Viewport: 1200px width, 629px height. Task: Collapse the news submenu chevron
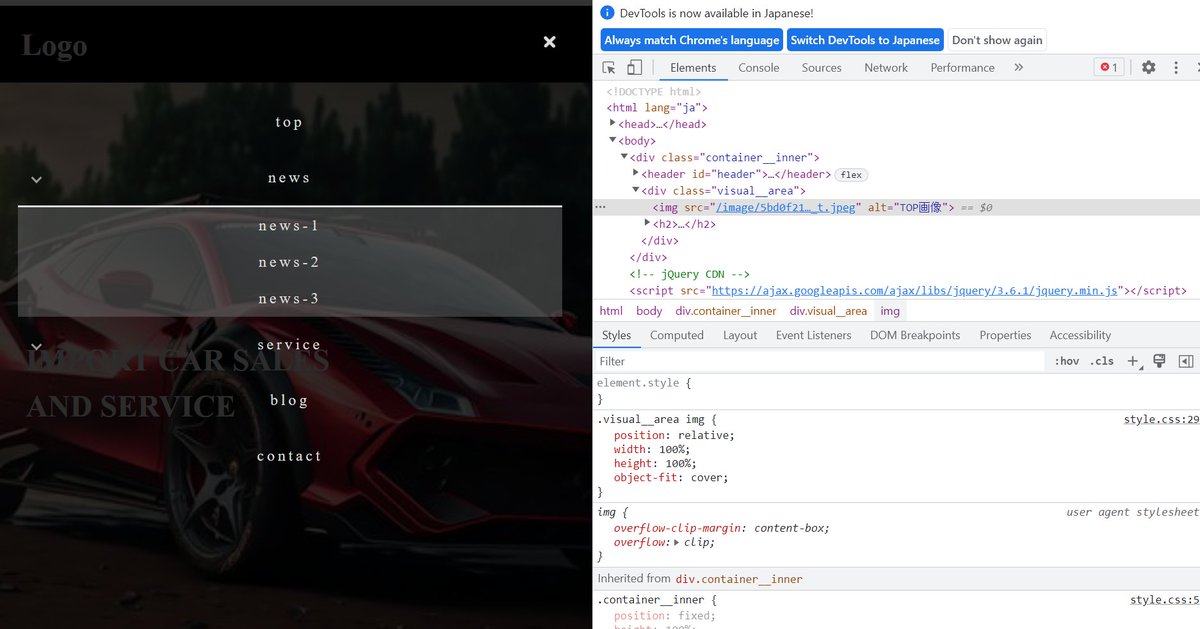[36, 180]
